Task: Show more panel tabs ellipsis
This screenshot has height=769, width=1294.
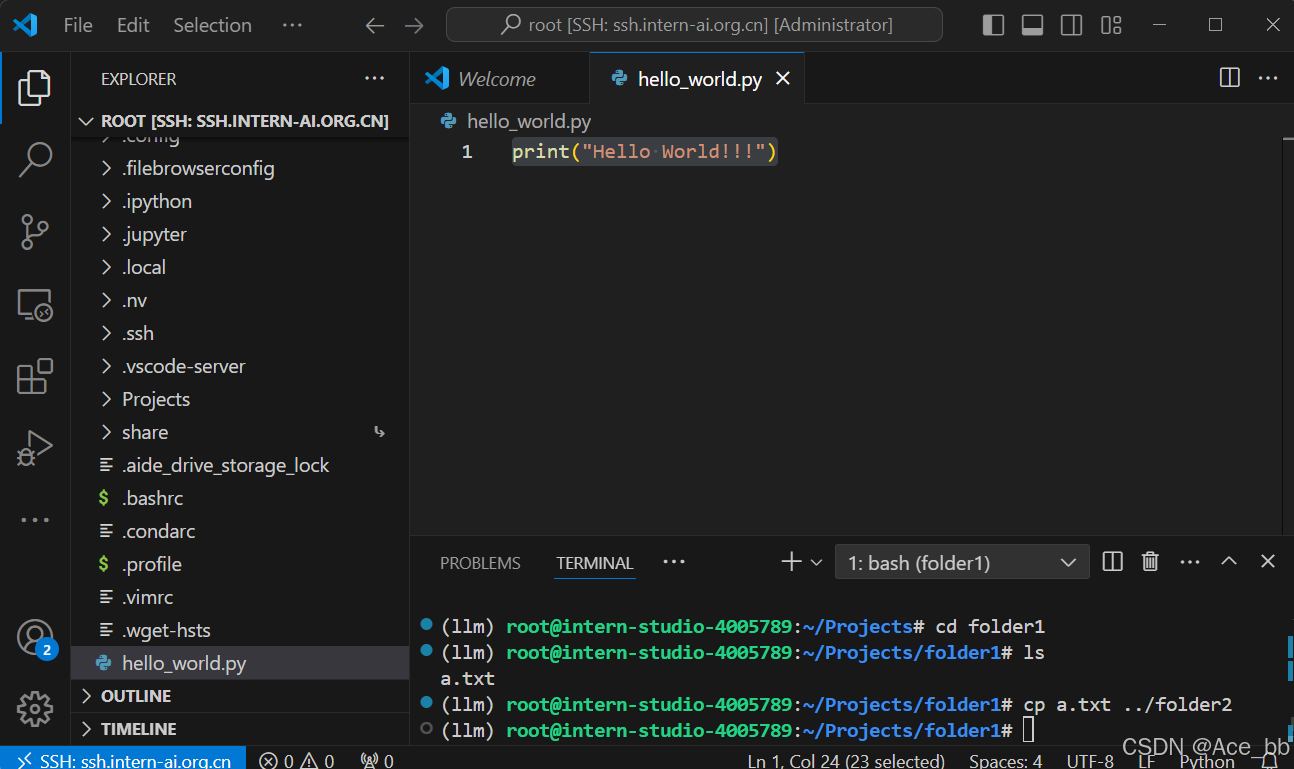Action: [674, 562]
